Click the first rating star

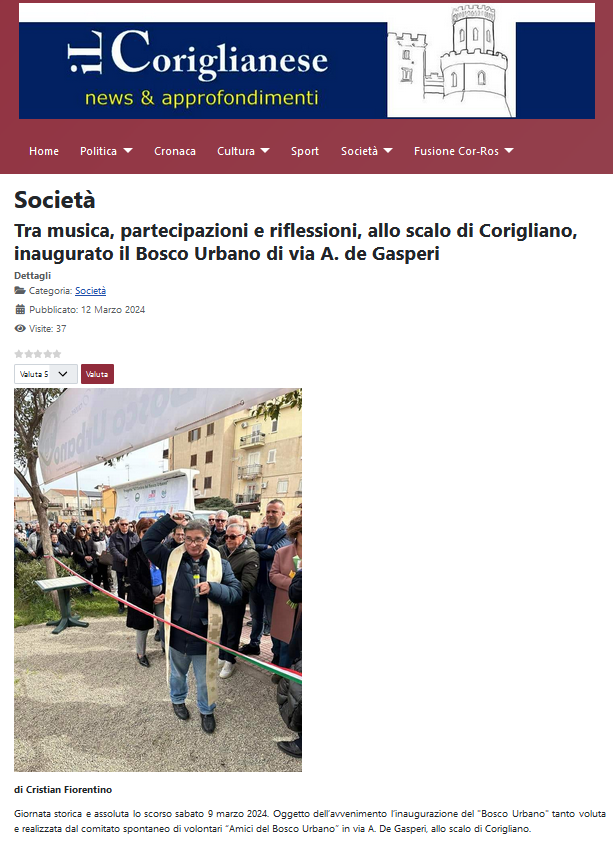click(x=19, y=354)
